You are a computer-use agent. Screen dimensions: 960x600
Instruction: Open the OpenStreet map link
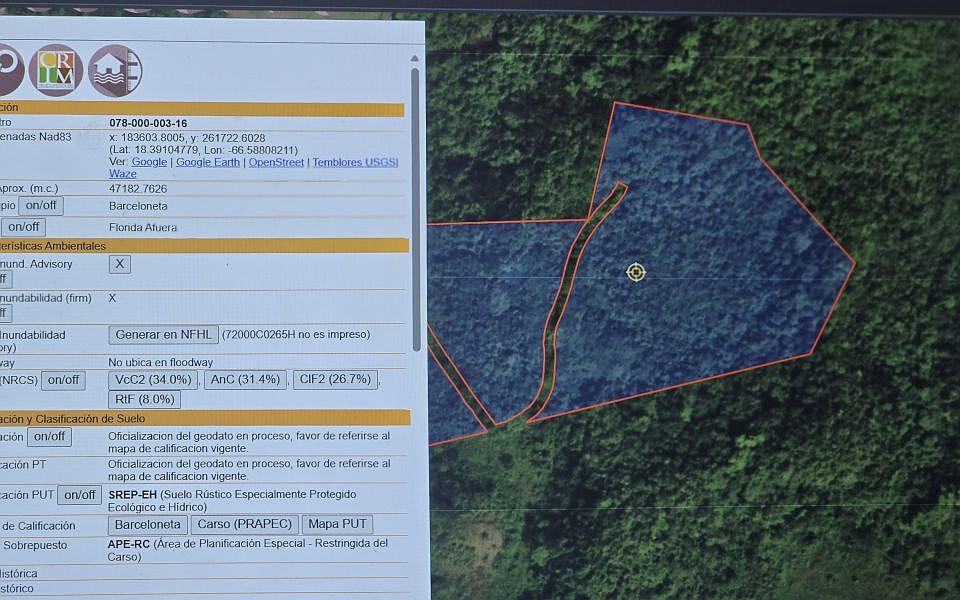276,162
